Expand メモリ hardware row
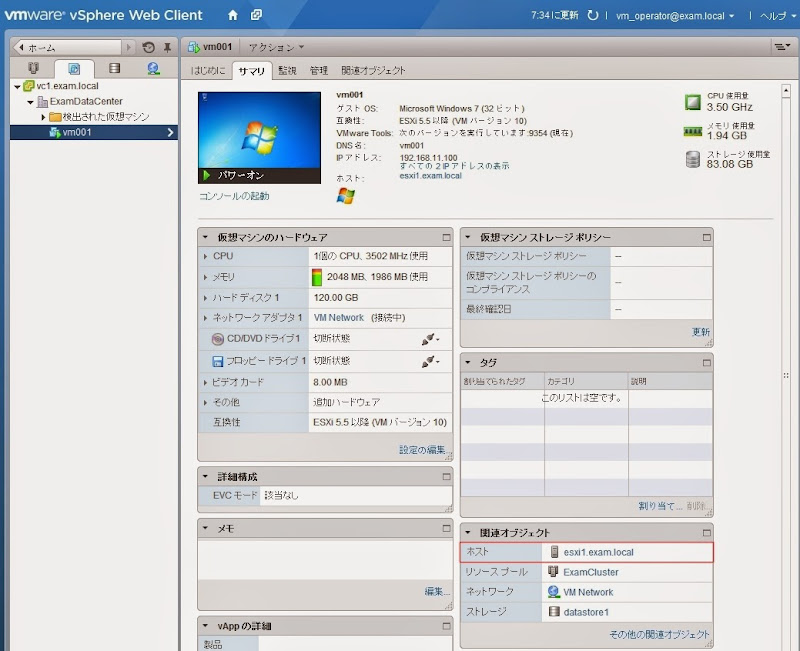The image size is (800, 651). tap(205, 277)
